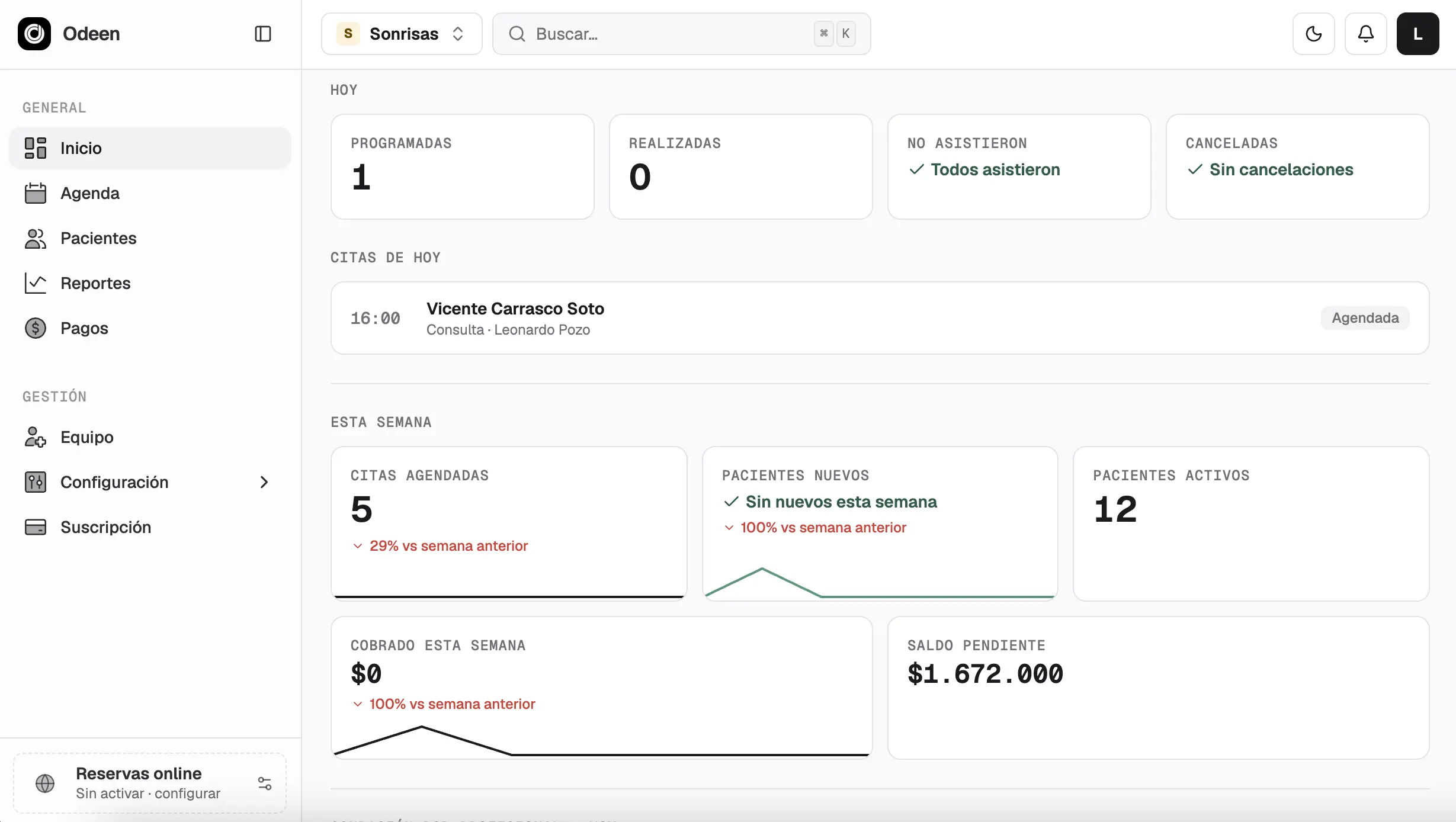Screen dimensions: 1456x822
Task: Open the Pagos page
Action: [150, 328]
